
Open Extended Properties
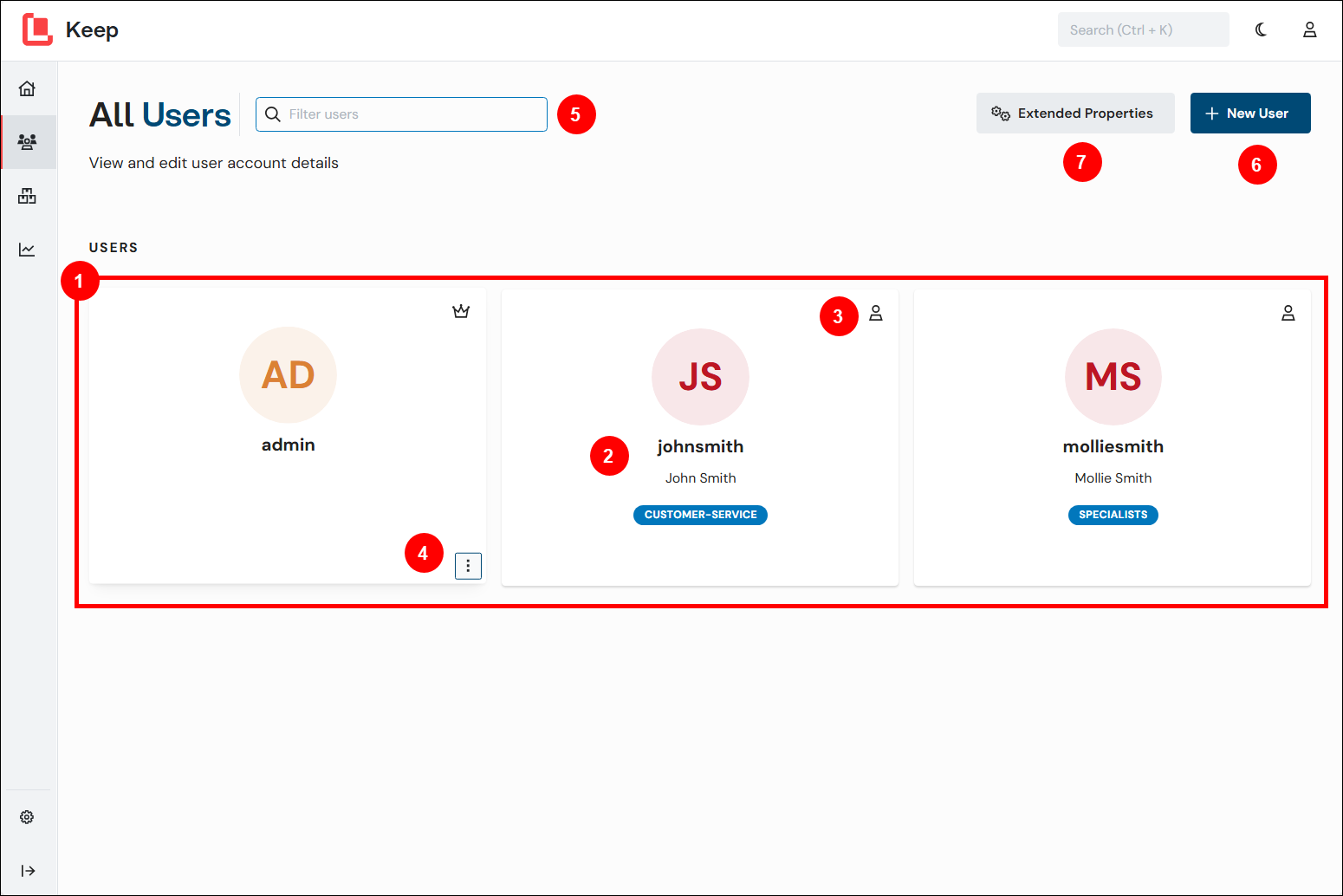pyautogui.click(x=1075, y=113)
